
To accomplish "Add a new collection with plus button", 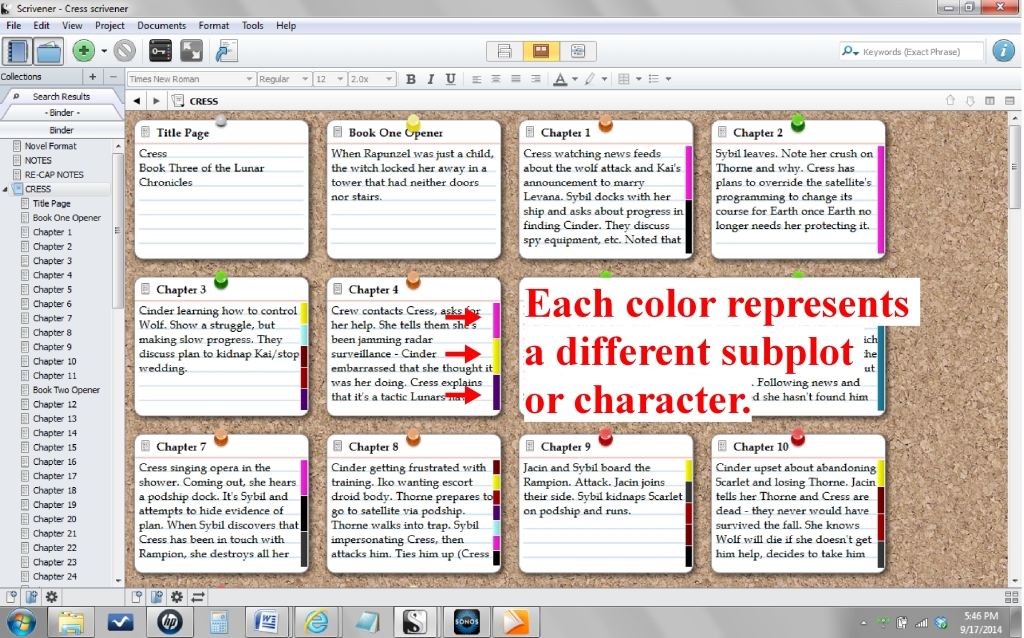I will [93, 76].
